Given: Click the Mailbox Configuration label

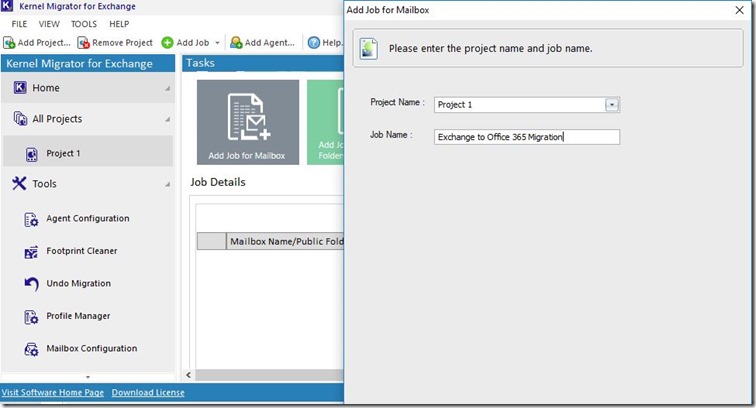Looking at the screenshot, I should coord(92,348).
